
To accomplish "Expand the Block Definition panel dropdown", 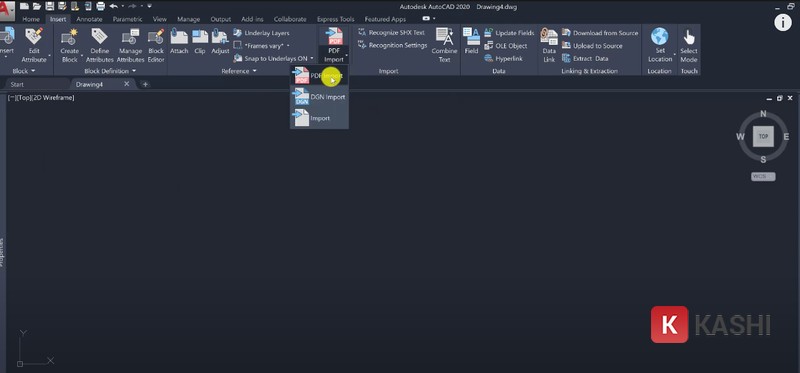I will tap(110, 71).
